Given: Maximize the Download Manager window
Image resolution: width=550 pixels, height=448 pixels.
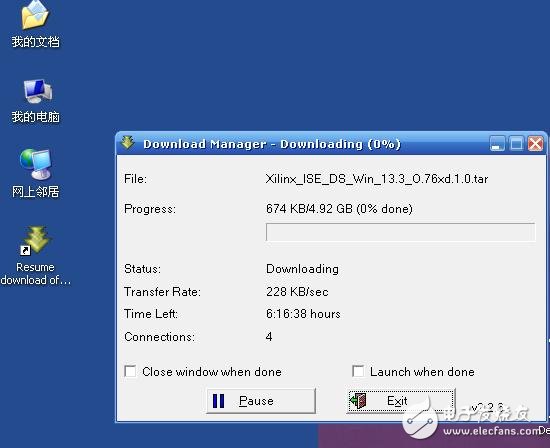Looking at the screenshot, I should [516, 144].
